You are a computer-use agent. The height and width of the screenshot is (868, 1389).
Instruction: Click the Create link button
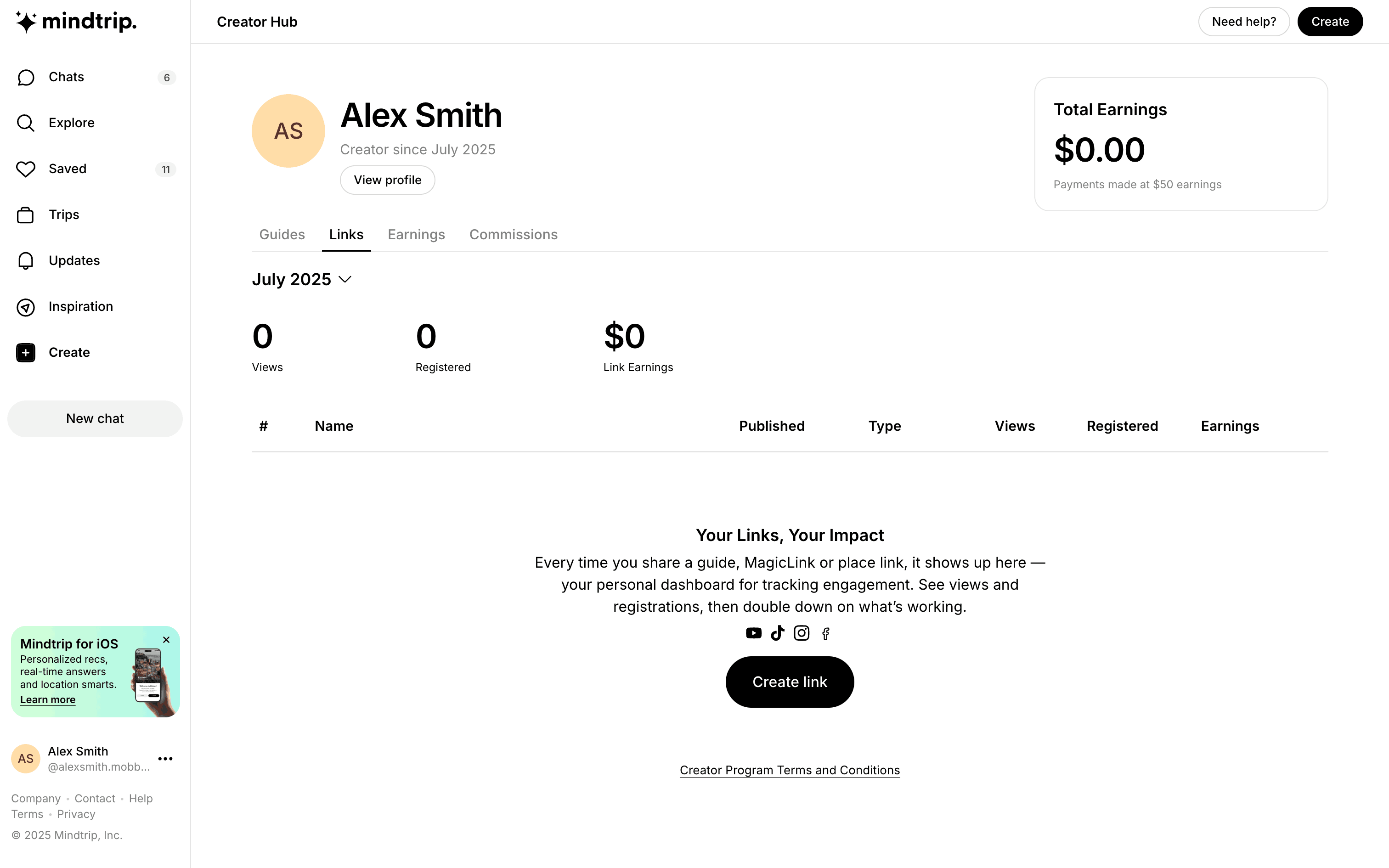pos(790,682)
